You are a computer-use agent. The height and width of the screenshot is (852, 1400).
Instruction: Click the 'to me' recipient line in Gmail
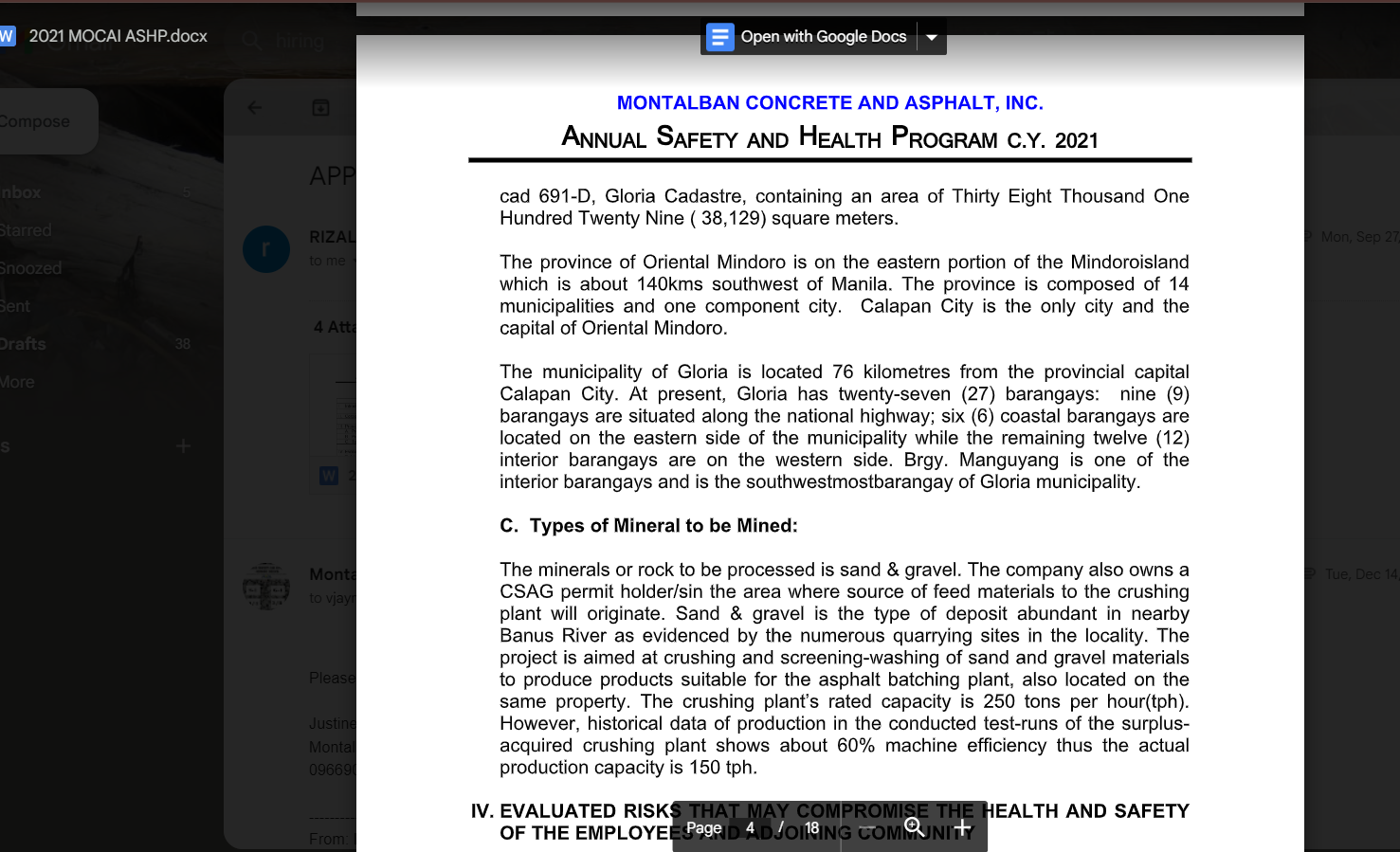click(328, 261)
